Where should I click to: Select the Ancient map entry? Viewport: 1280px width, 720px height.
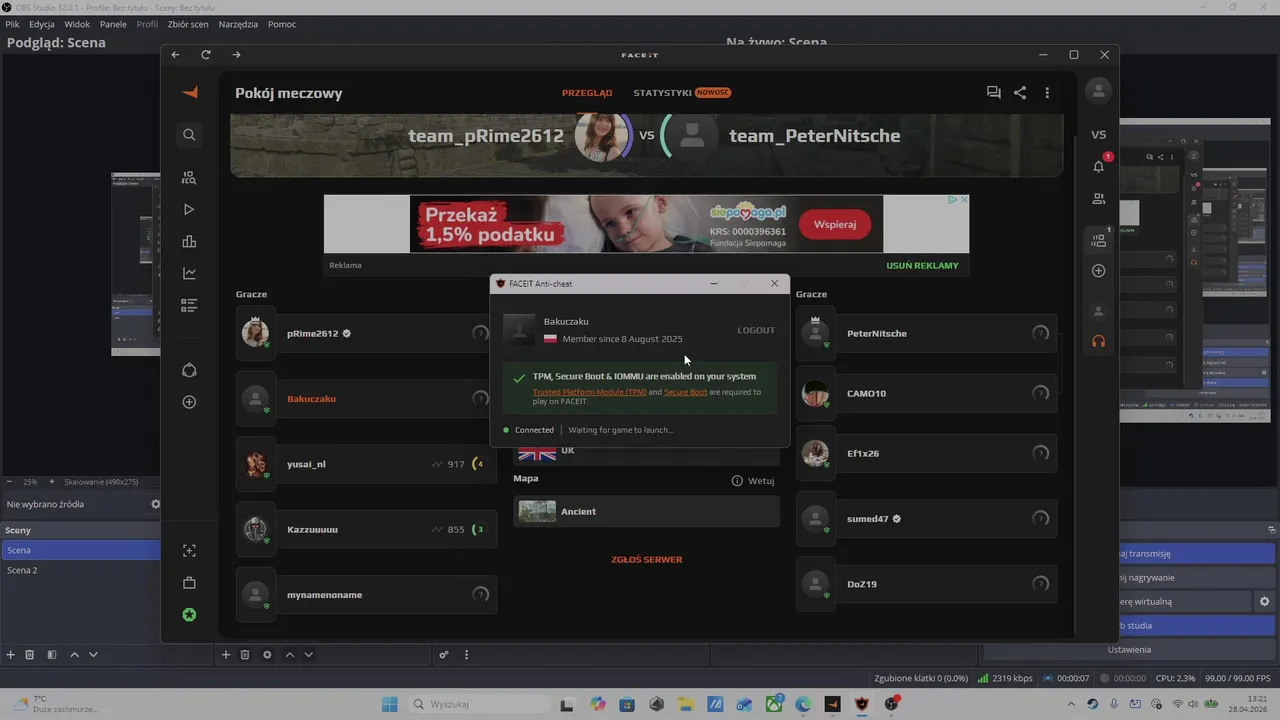click(646, 511)
